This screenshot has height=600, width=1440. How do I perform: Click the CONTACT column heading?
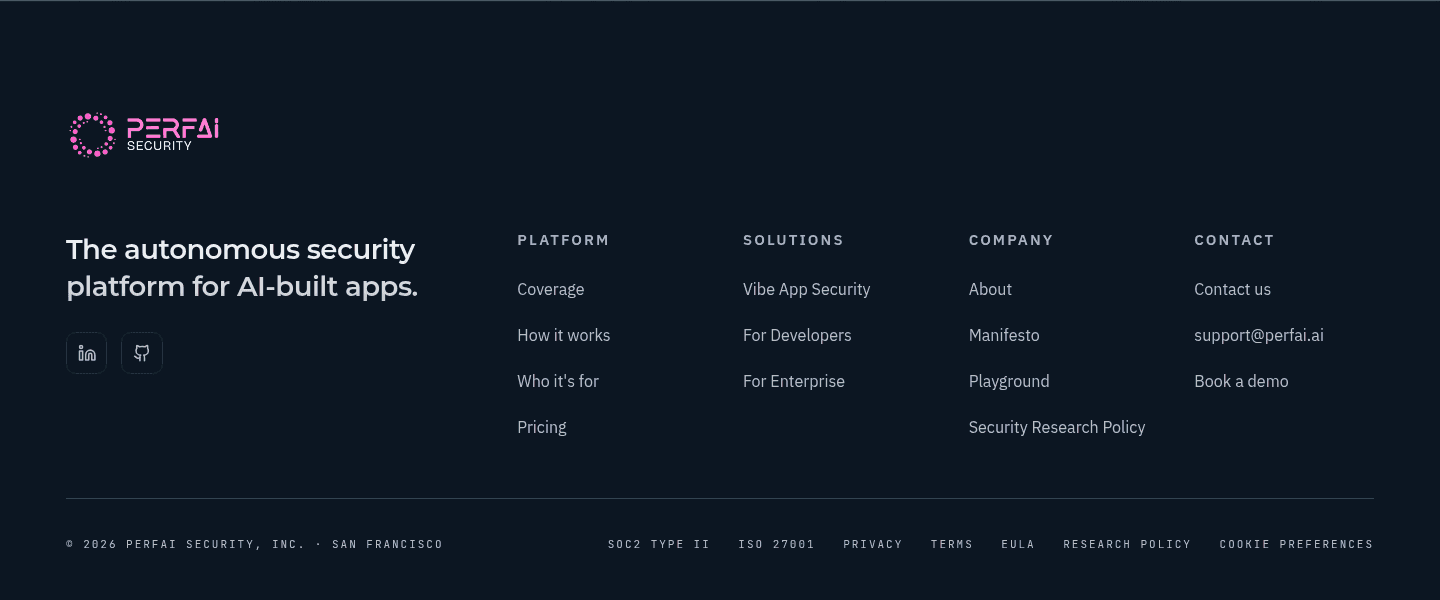click(1234, 240)
